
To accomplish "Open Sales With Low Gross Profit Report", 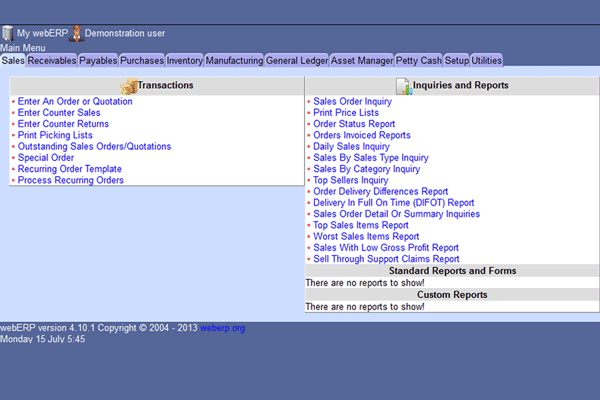I will (x=386, y=247).
